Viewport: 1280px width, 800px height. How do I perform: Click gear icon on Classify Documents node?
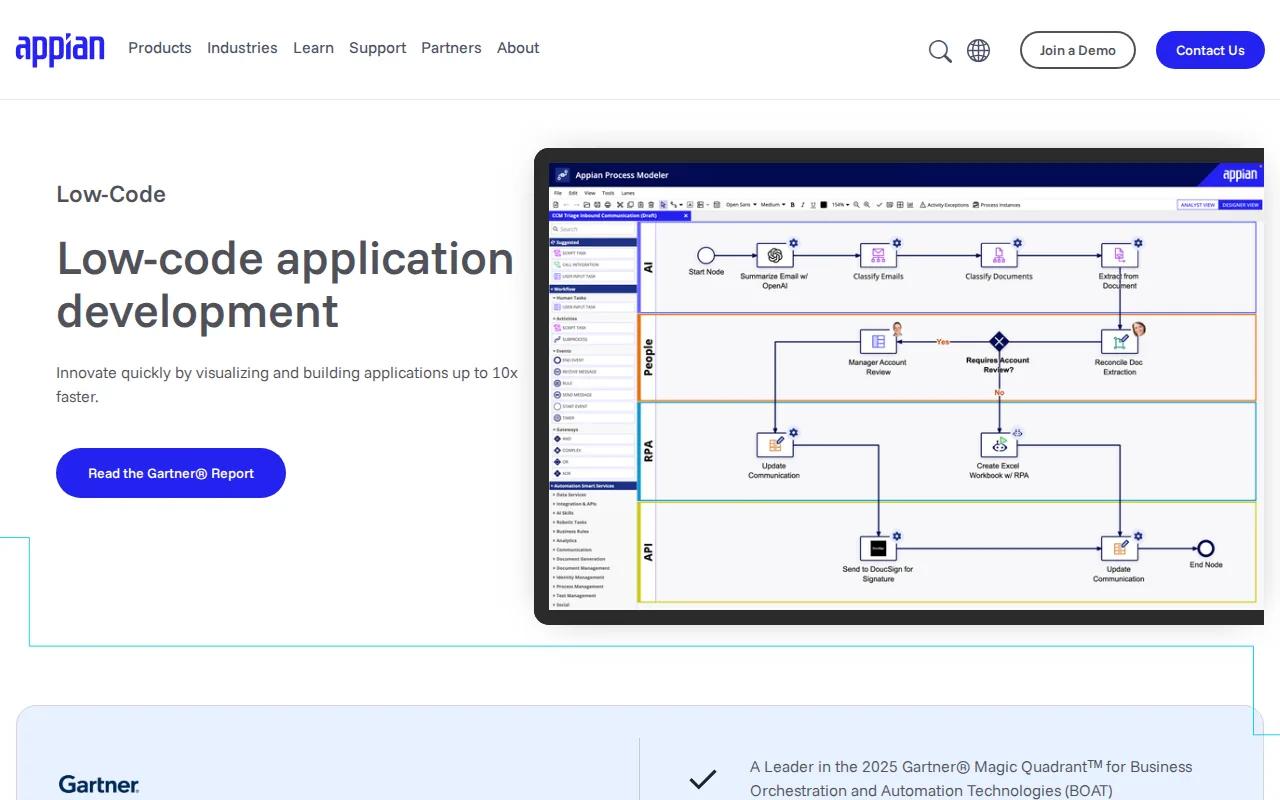coord(1017,243)
